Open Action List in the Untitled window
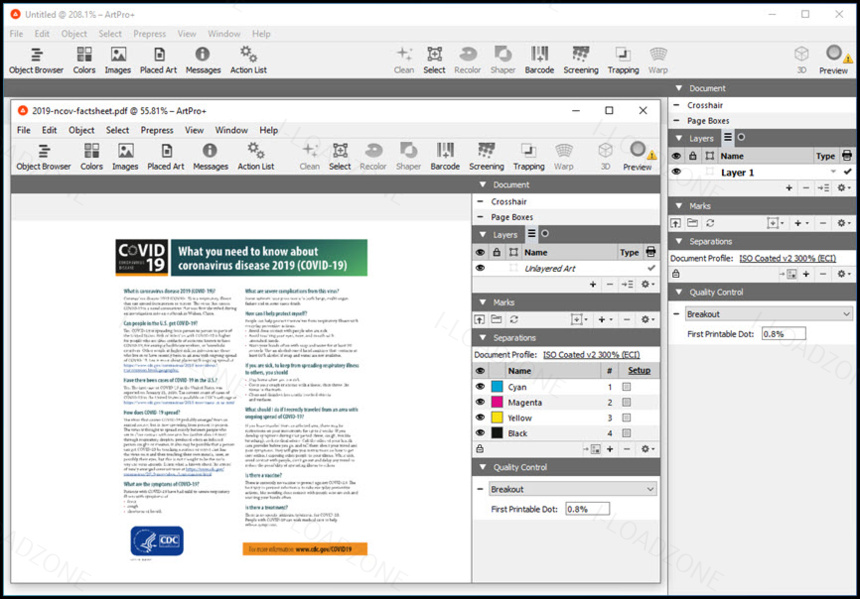 pyautogui.click(x=248, y=60)
